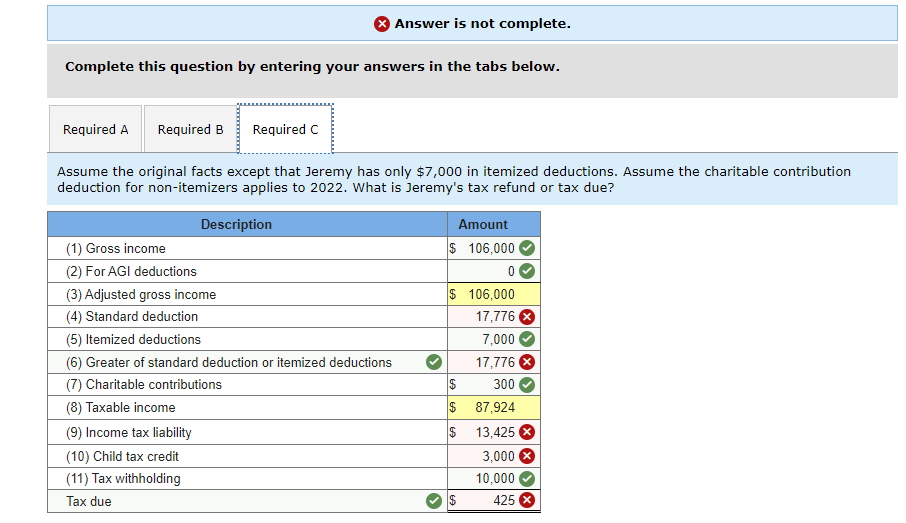This screenshot has height=523, width=906.
Task: Click the '(11) Tax withholding' label
Action: coord(123,479)
